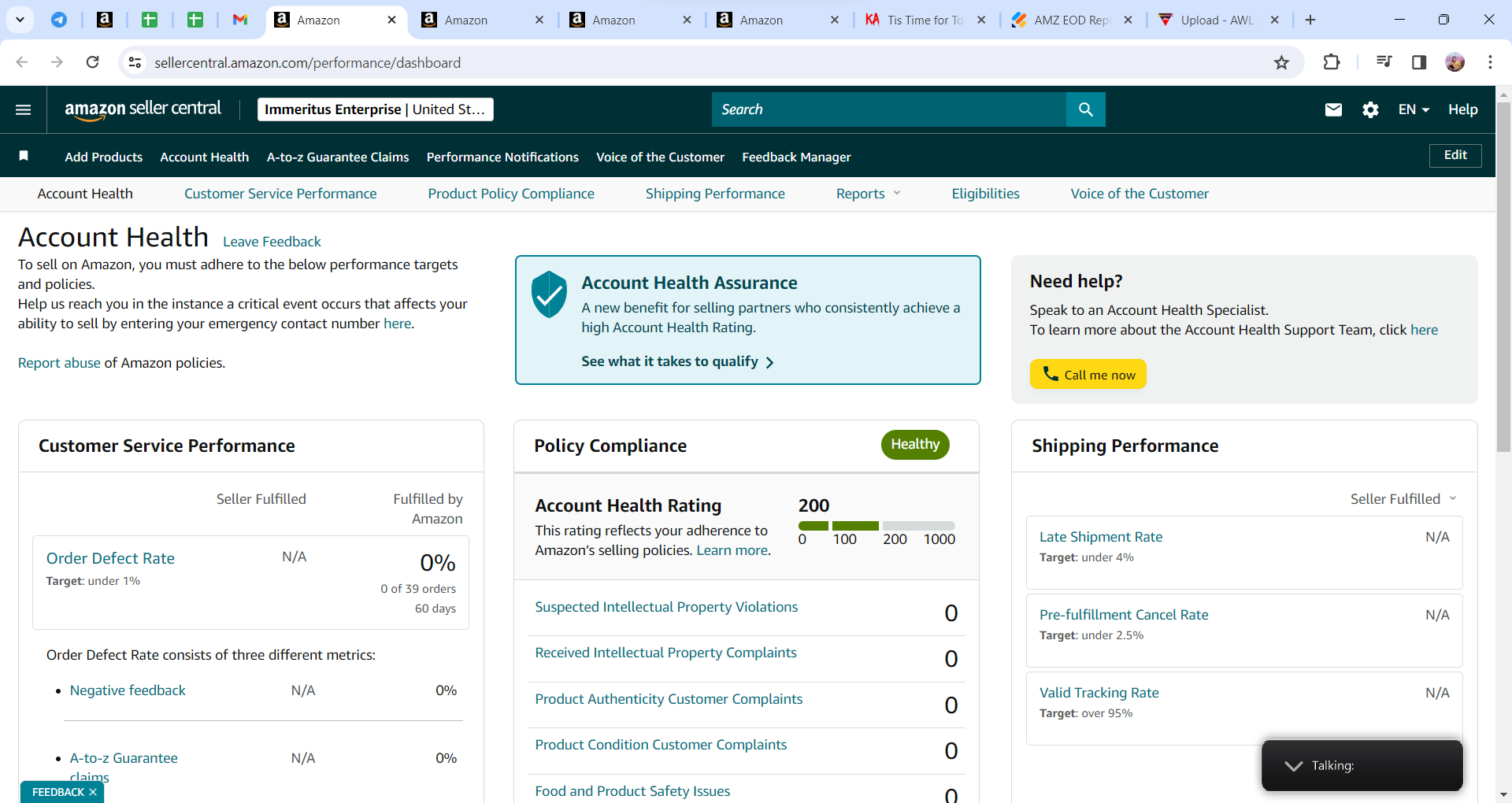
Task: Open the Chrome three-dot menu
Action: (x=1490, y=62)
